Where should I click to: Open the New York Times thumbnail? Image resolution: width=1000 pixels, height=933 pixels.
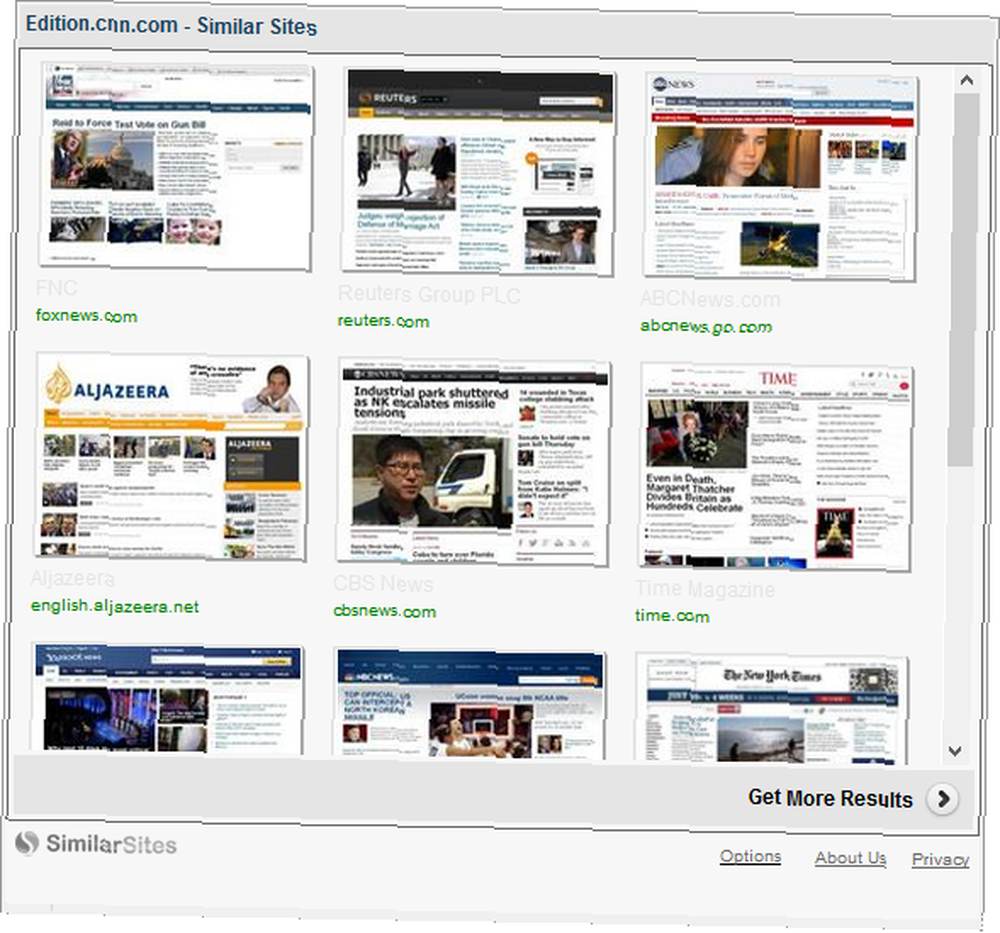pos(772,709)
